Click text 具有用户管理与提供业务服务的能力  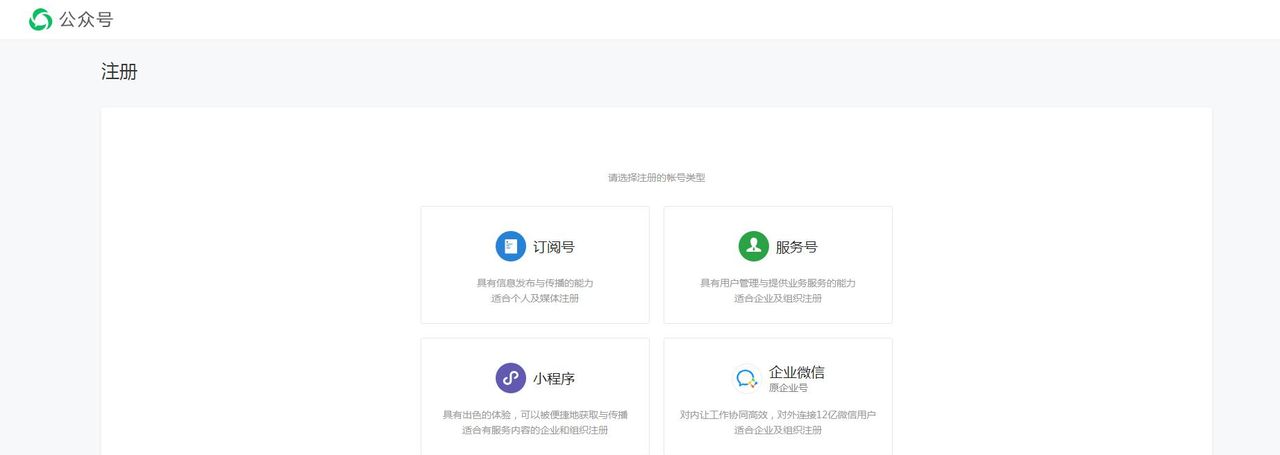(x=778, y=283)
